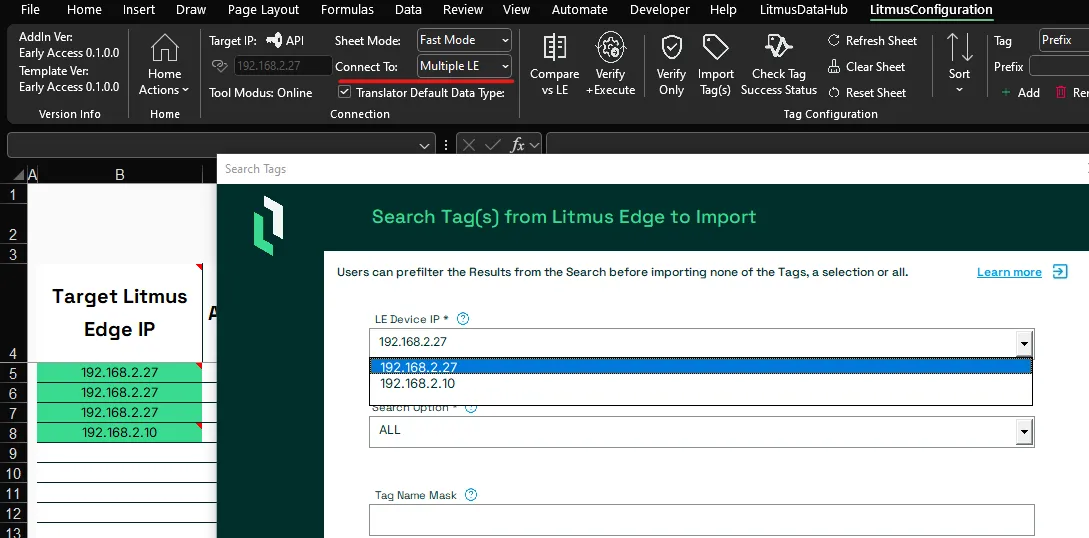Click the formula bar options dots

446,145
